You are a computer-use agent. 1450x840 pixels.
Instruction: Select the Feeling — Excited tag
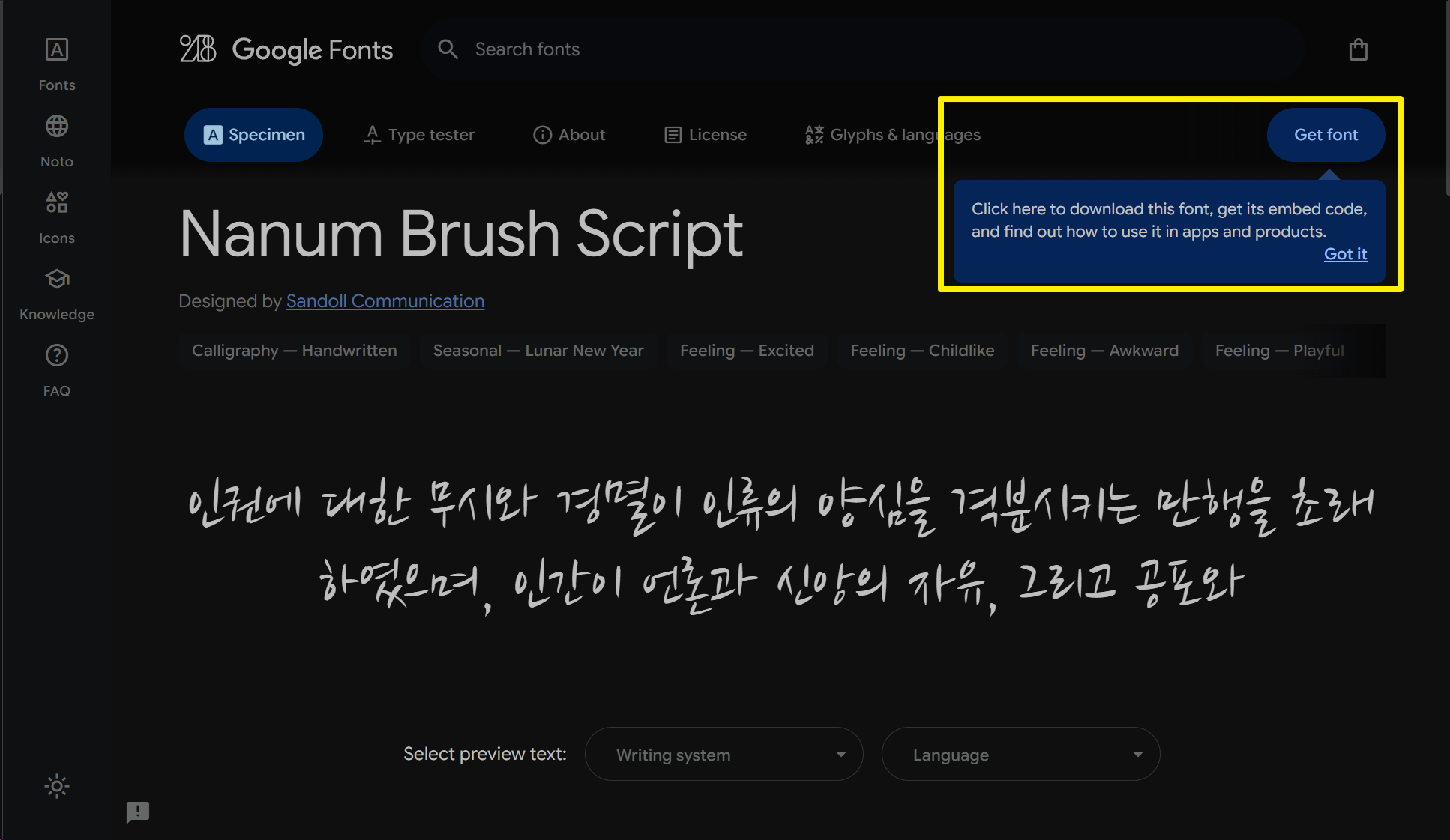747,351
